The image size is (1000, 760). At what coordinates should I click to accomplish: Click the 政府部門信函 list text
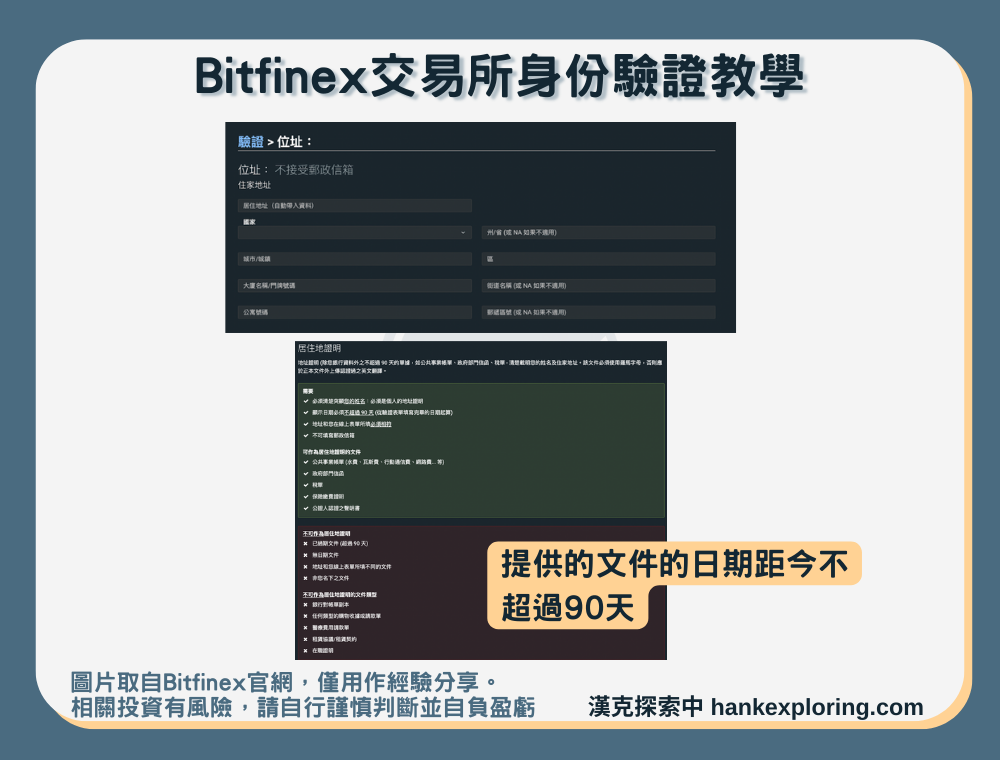(328, 473)
